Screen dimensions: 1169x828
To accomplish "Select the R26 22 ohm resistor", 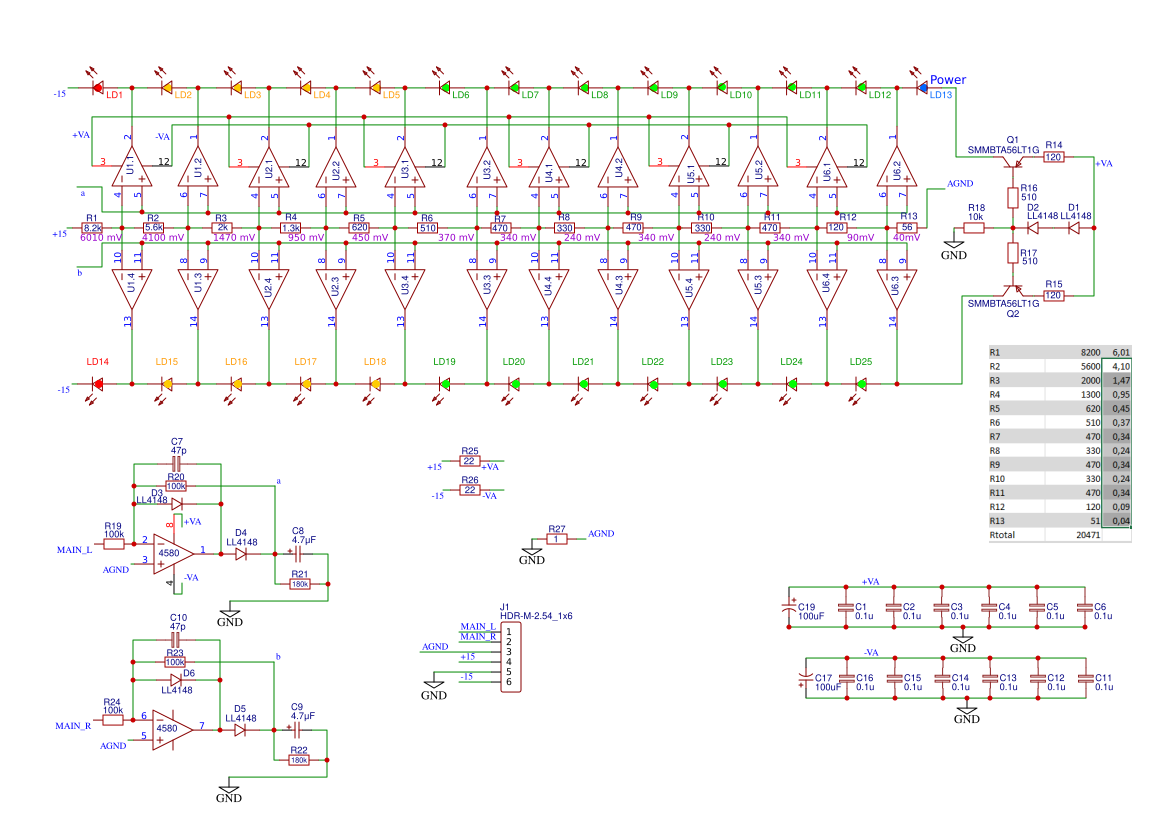I will (x=469, y=490).
